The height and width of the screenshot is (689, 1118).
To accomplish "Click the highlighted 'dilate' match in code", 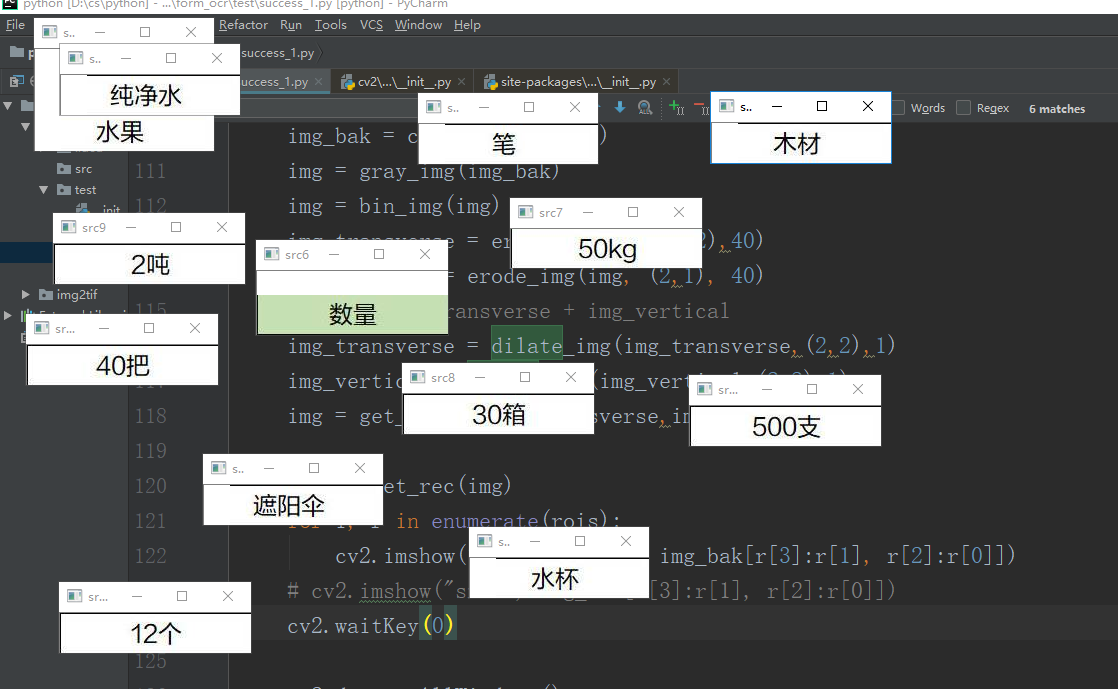I will click(527, 346).
